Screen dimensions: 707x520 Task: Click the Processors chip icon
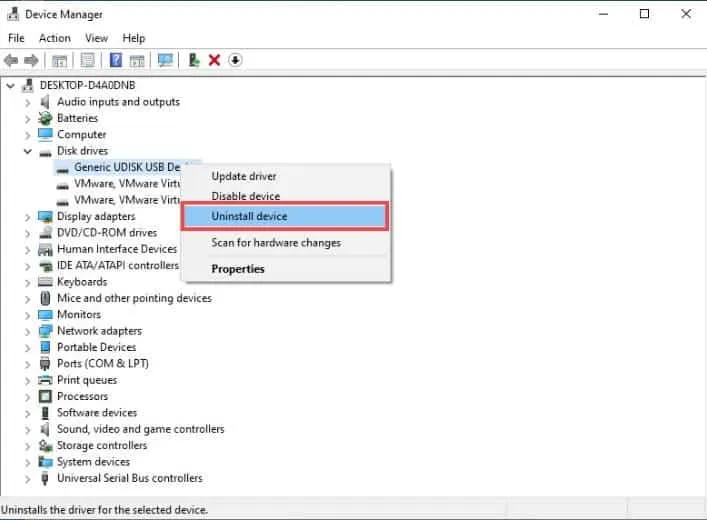click(x=45, y=396)
